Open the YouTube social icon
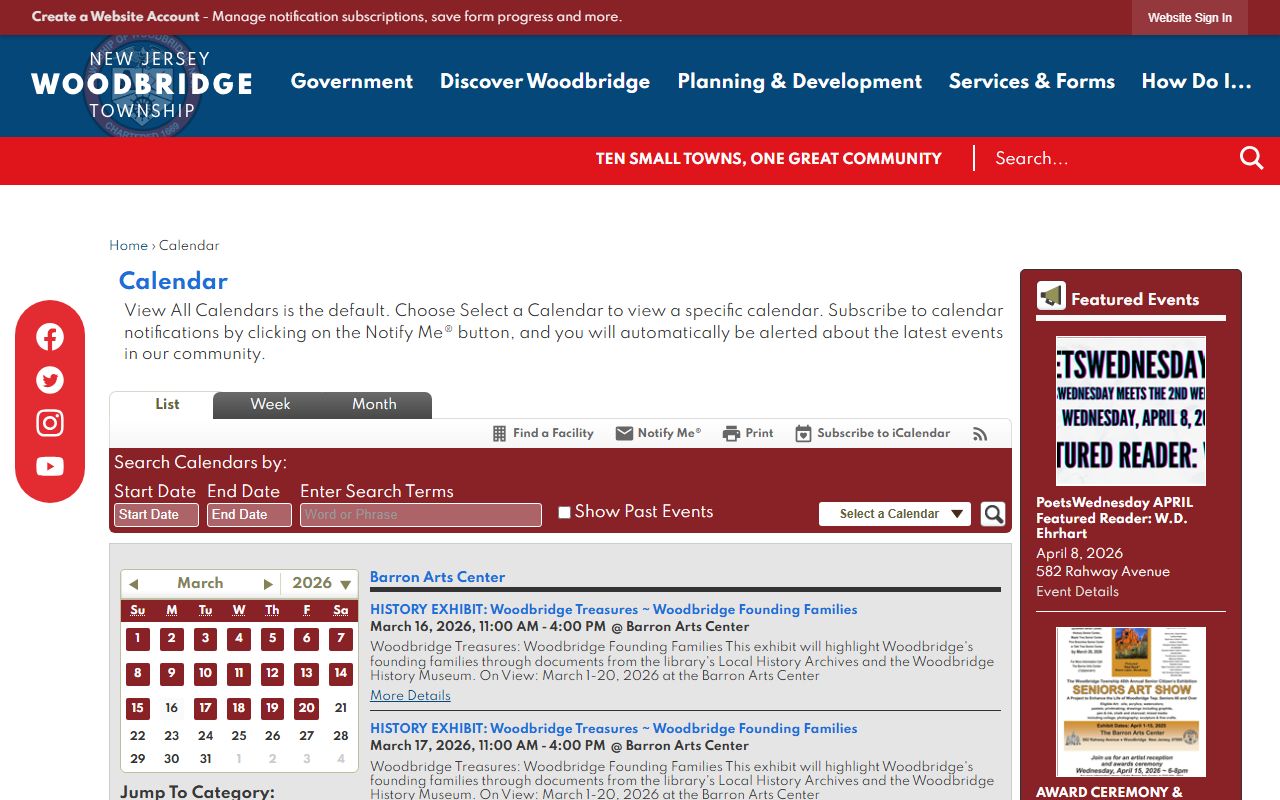Viewport: 1280px width, 800px height. tap(50, 466)
